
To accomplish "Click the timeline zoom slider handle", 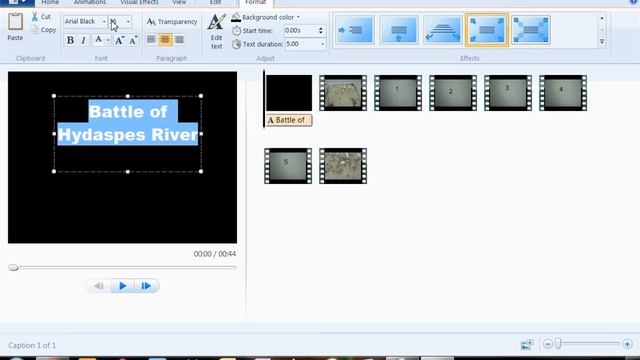I will [558, 344].
